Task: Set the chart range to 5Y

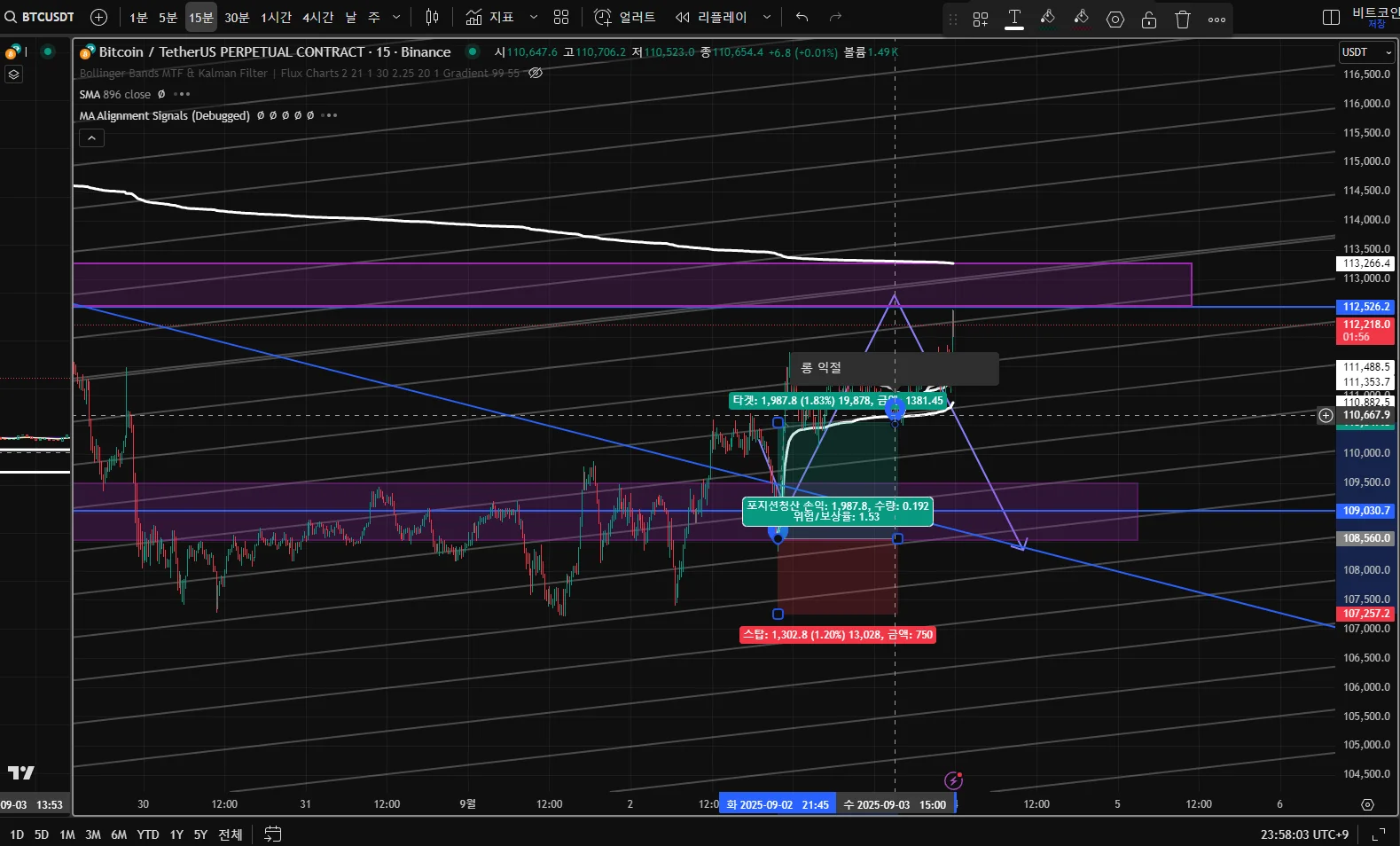Action: 200,834
